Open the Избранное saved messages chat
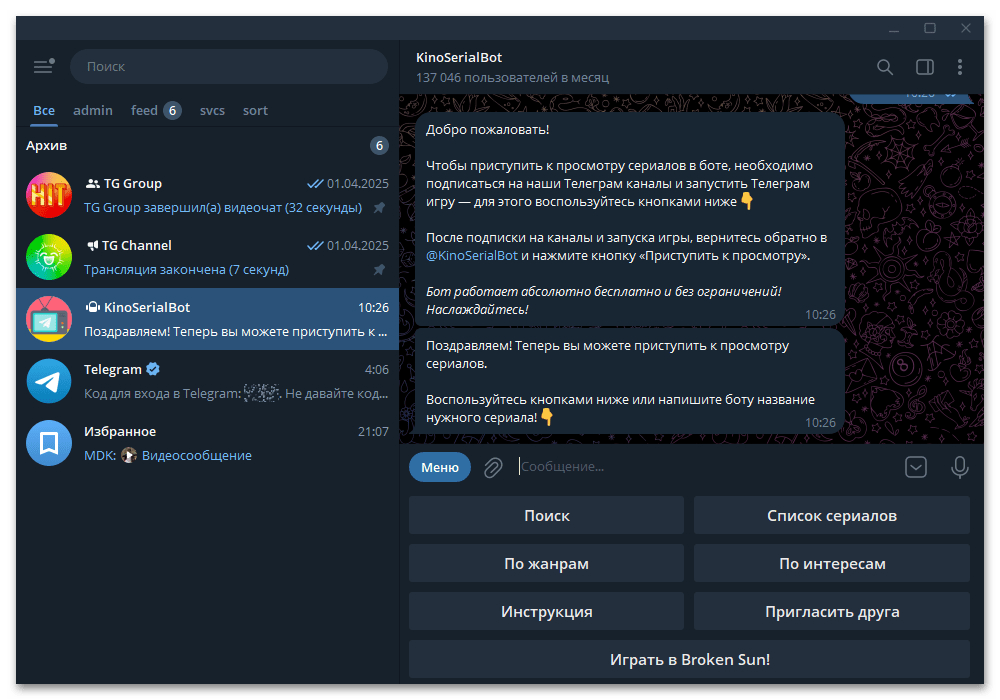Viewport: 1000px width, 700px height. pyautogui.click(x=207, y=443)
